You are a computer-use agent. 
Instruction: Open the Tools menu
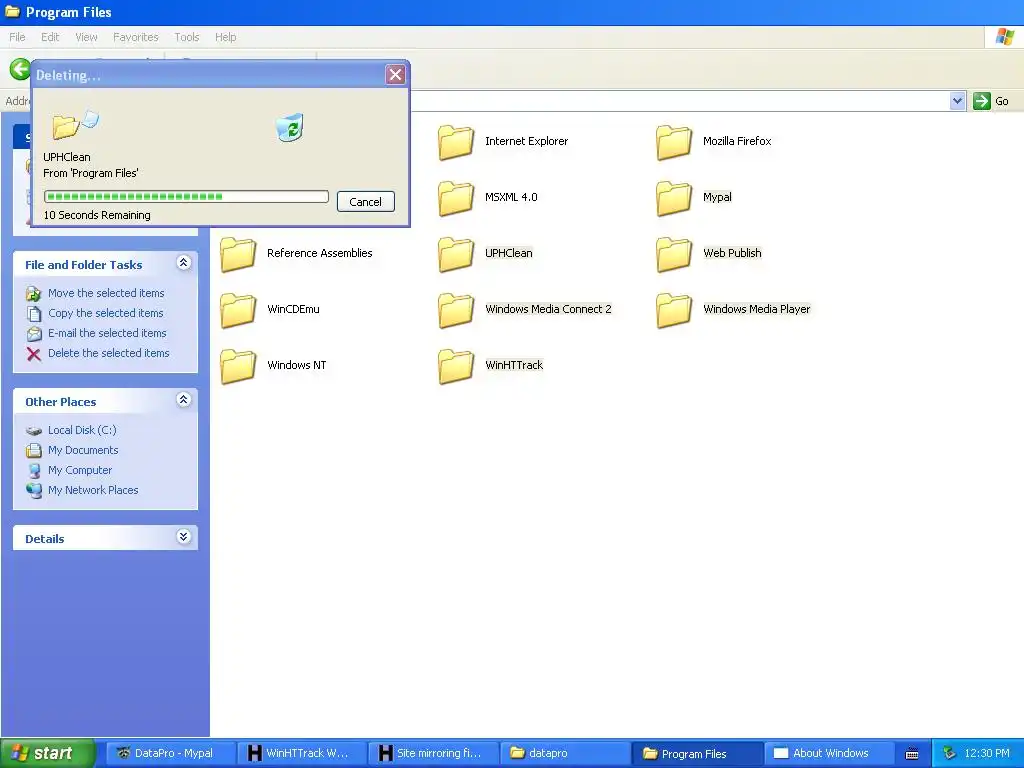[187, 37]
